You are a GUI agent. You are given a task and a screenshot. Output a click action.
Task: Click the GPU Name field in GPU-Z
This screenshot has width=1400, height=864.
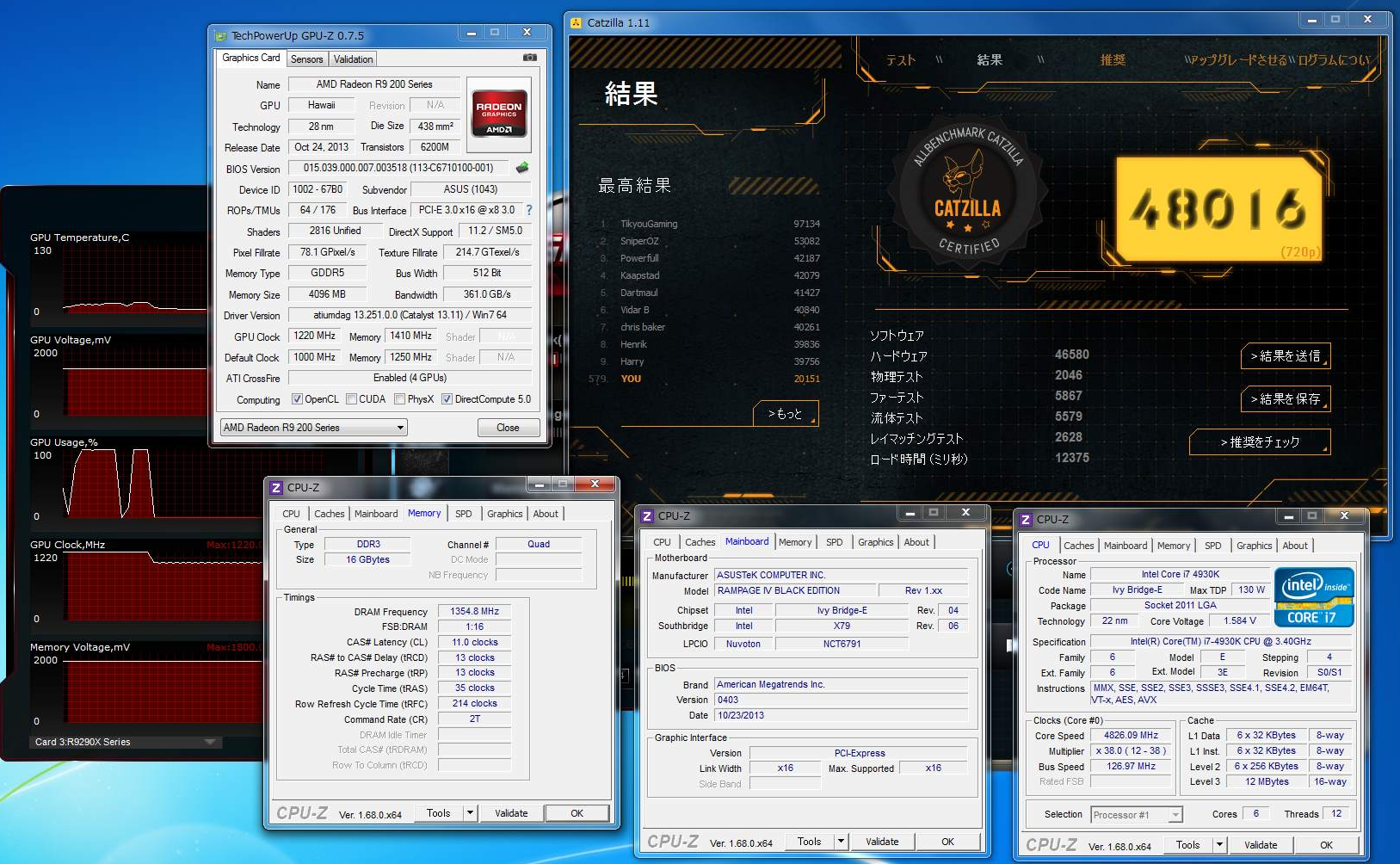pos(374,84)
